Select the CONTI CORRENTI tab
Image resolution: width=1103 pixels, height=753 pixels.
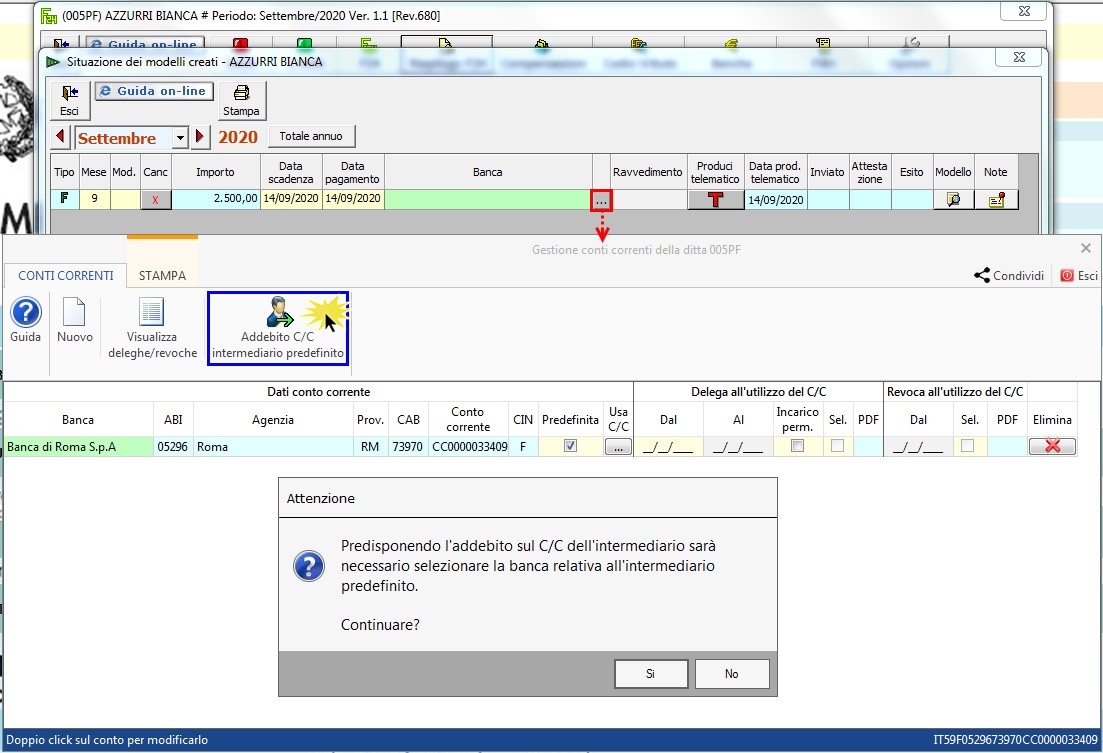(65, 275)
